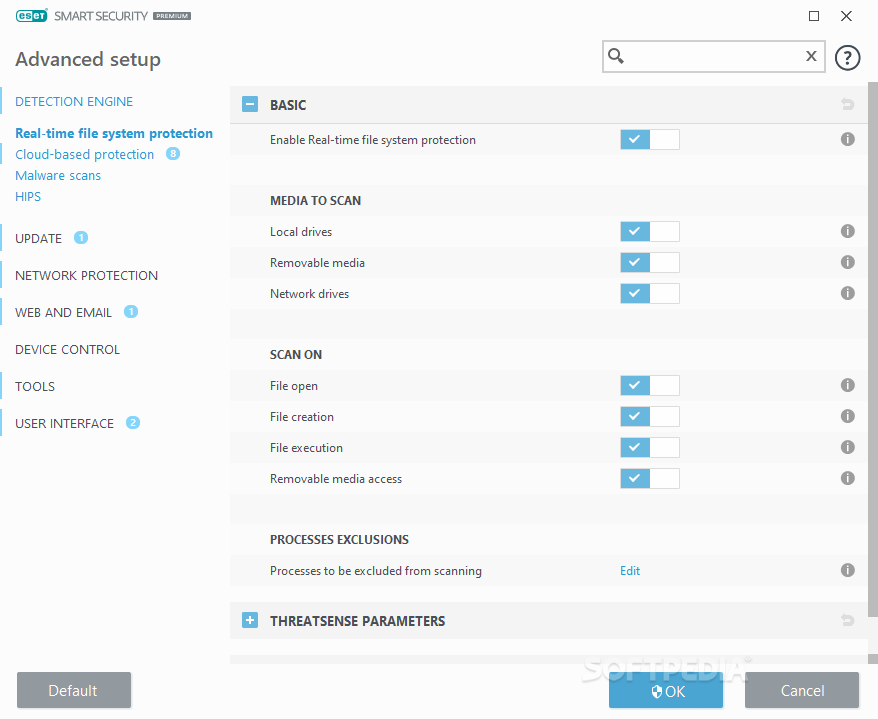Clear the search field with X
878x719 pixels.
point(811,56)
